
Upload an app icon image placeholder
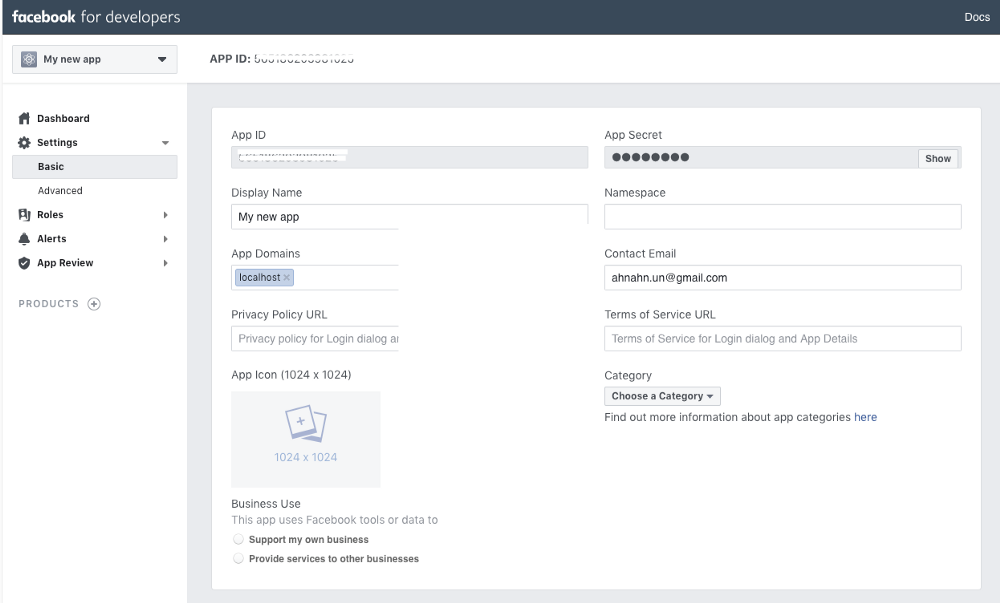click(x=305, y=440)
